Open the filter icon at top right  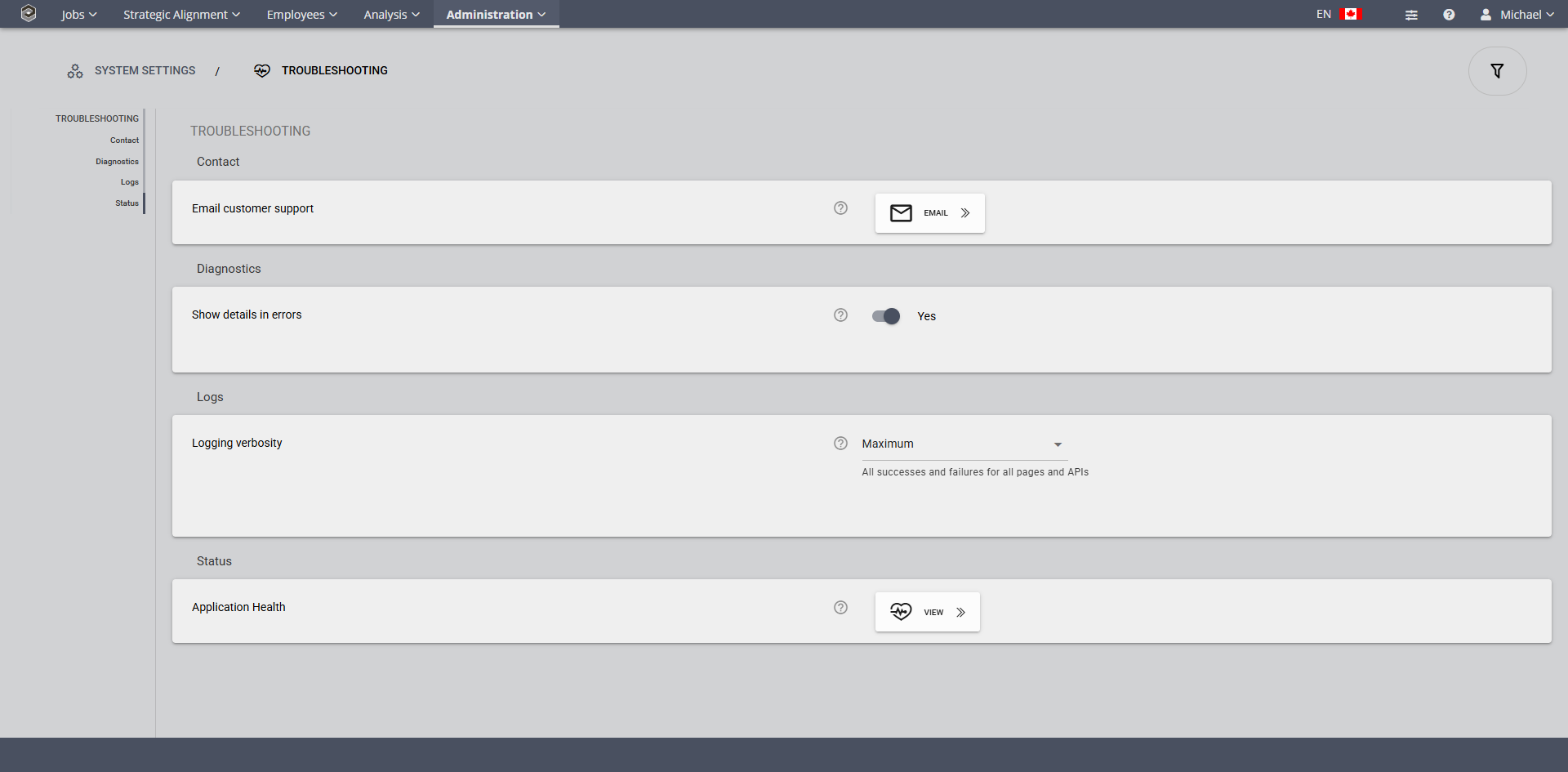point(1498,70)
